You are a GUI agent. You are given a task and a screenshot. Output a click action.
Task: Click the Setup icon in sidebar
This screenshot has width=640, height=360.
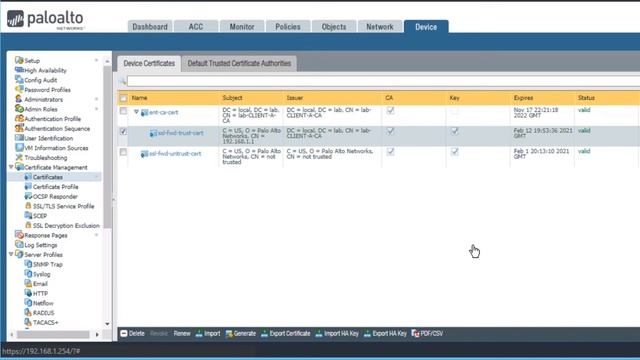[19, 60]
